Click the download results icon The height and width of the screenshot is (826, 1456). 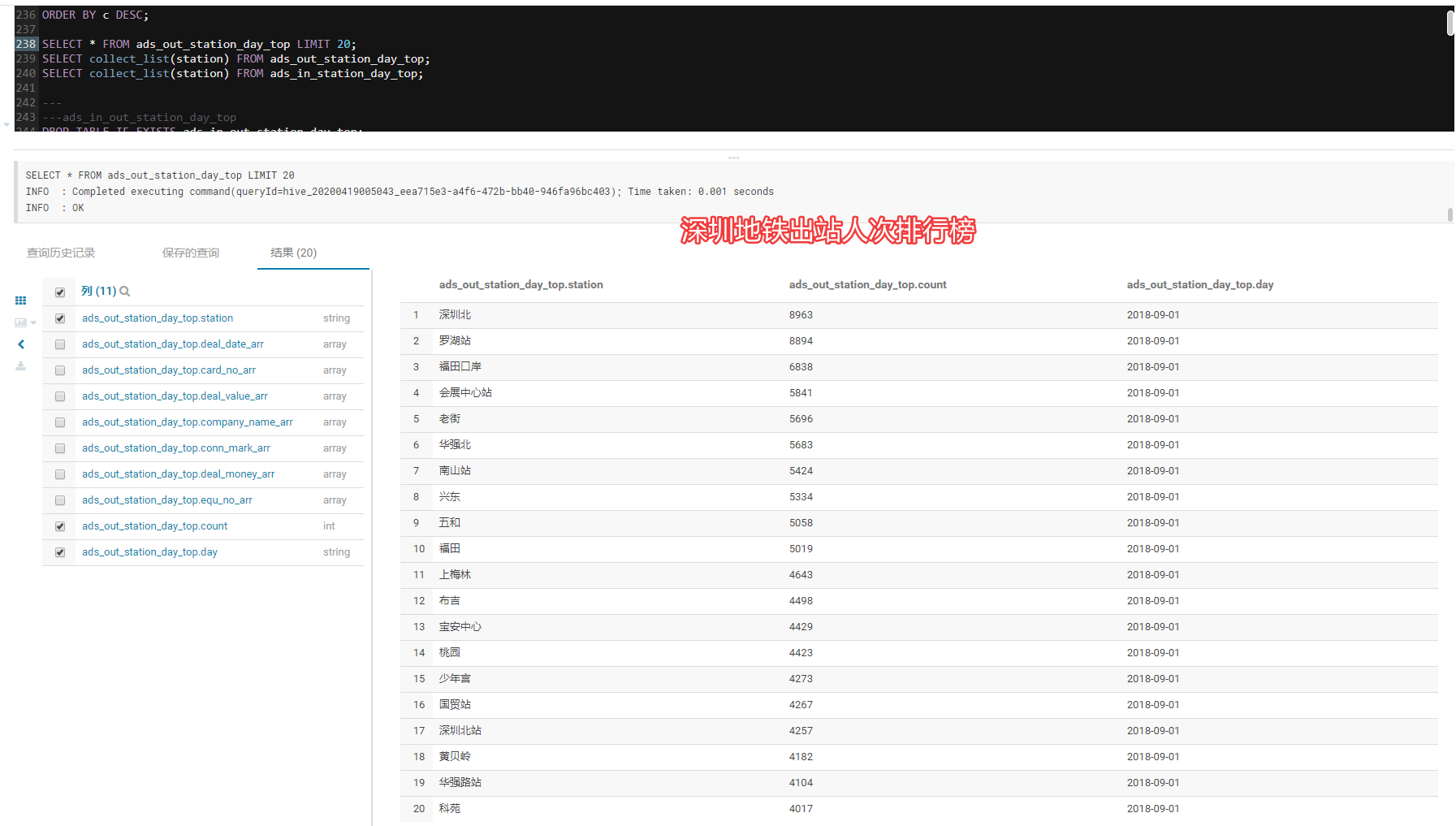20,366
